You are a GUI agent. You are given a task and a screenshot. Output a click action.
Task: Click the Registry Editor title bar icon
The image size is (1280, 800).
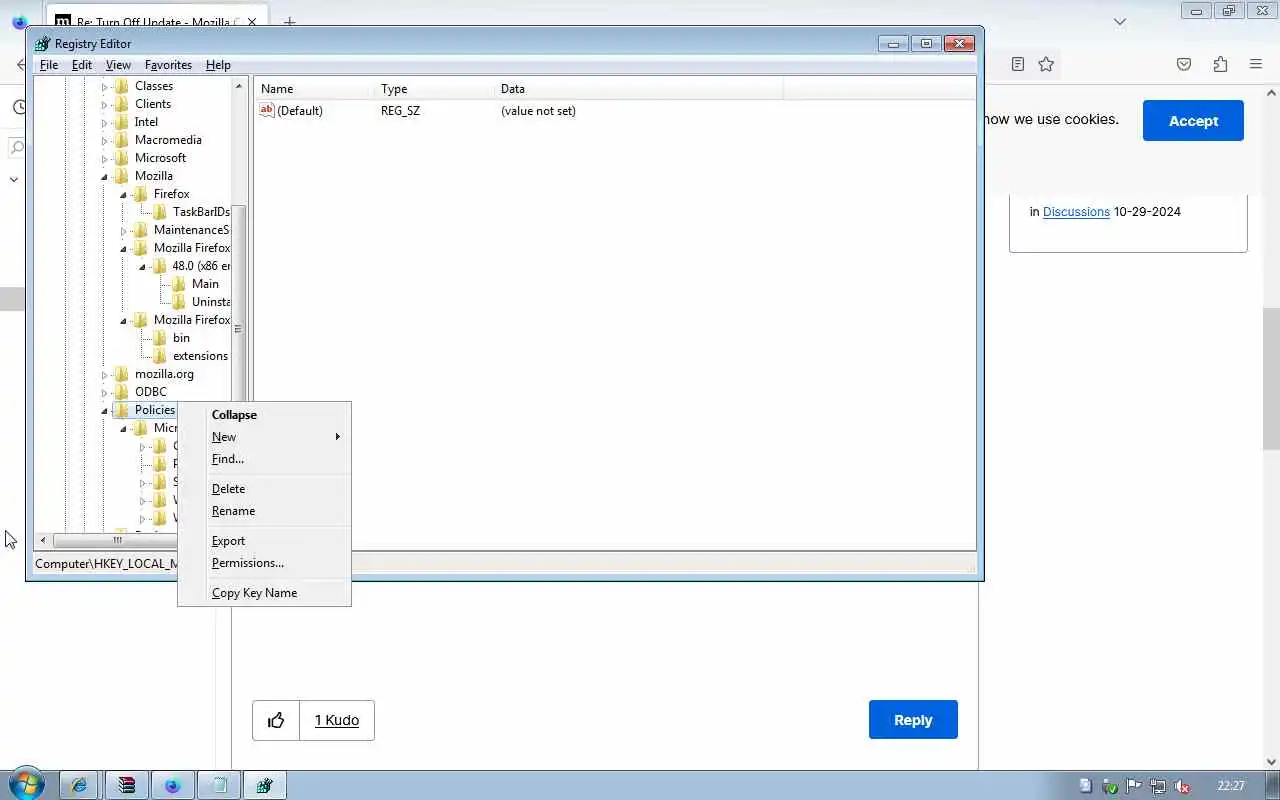tap(42, 44)
